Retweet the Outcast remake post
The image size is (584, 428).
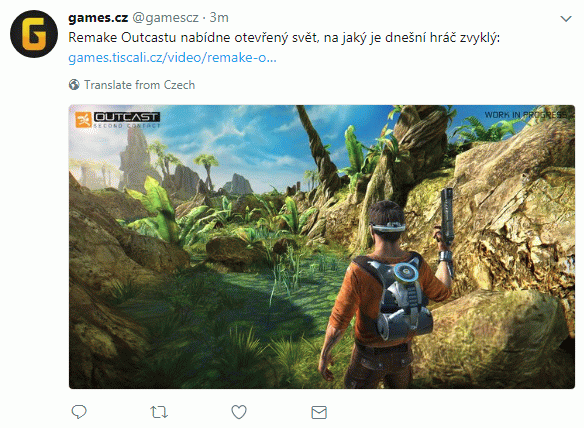159,412
